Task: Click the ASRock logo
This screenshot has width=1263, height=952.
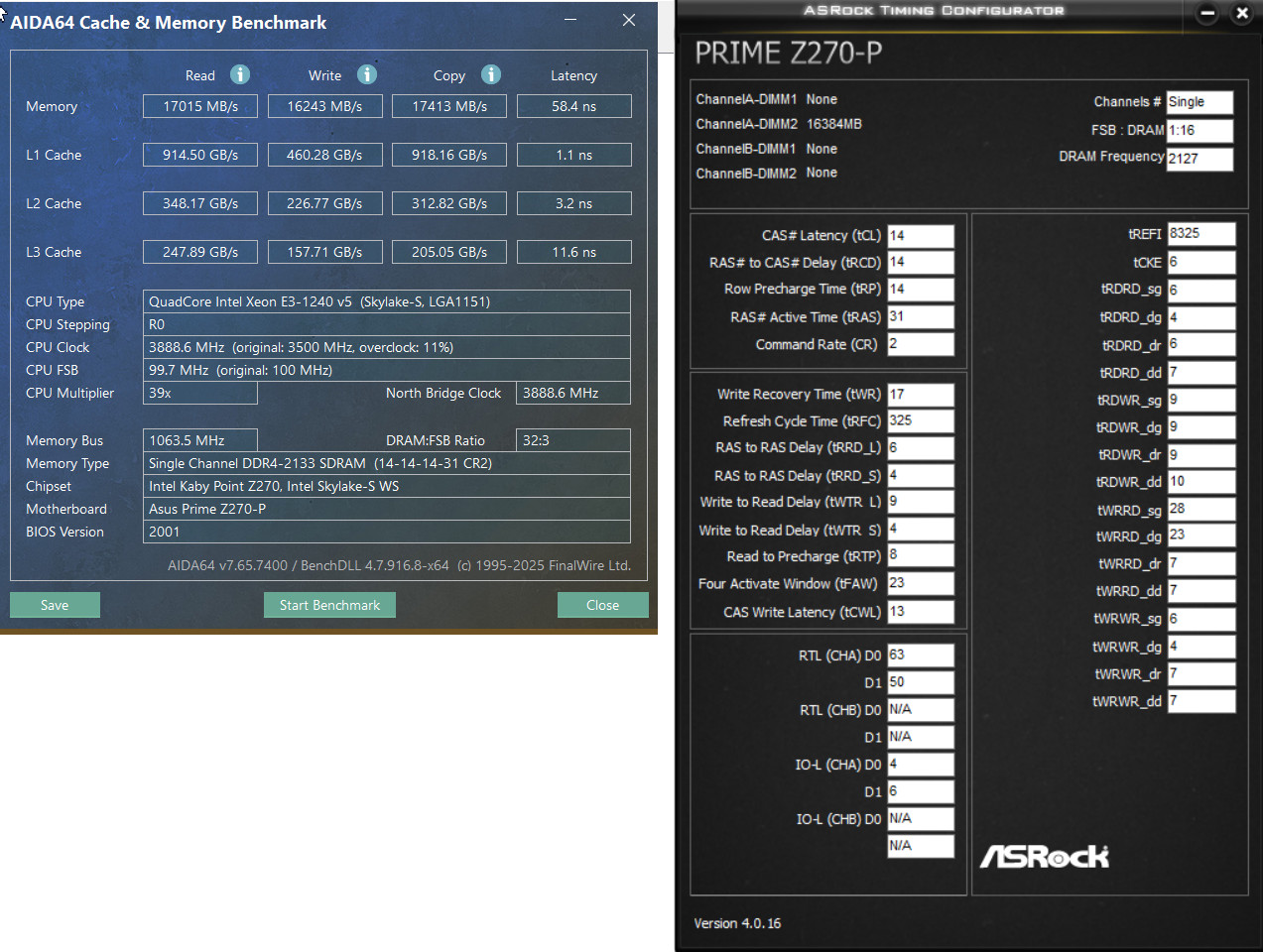Action: [x=1045, y=856]
